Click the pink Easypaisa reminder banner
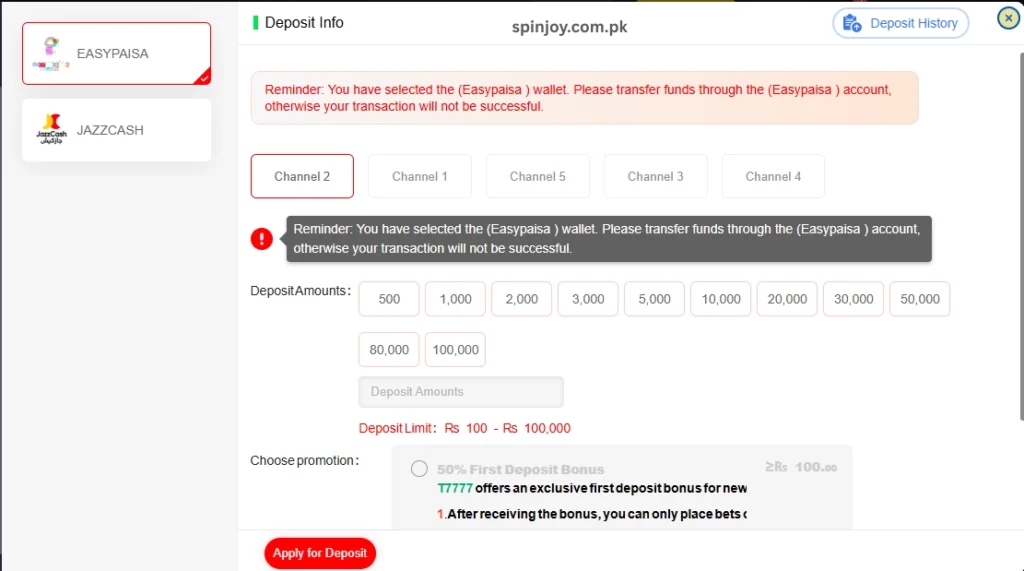Screen dimensions: 1024x571 point(584,98)
